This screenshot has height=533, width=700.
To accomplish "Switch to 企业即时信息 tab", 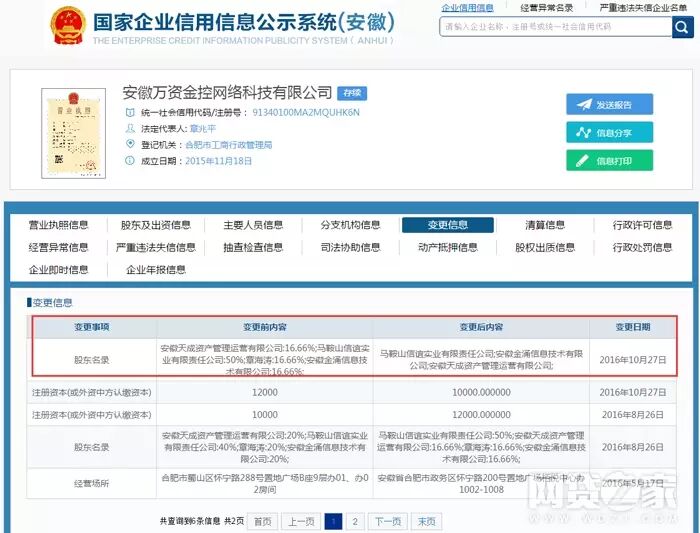I will [x=58, y=270].
